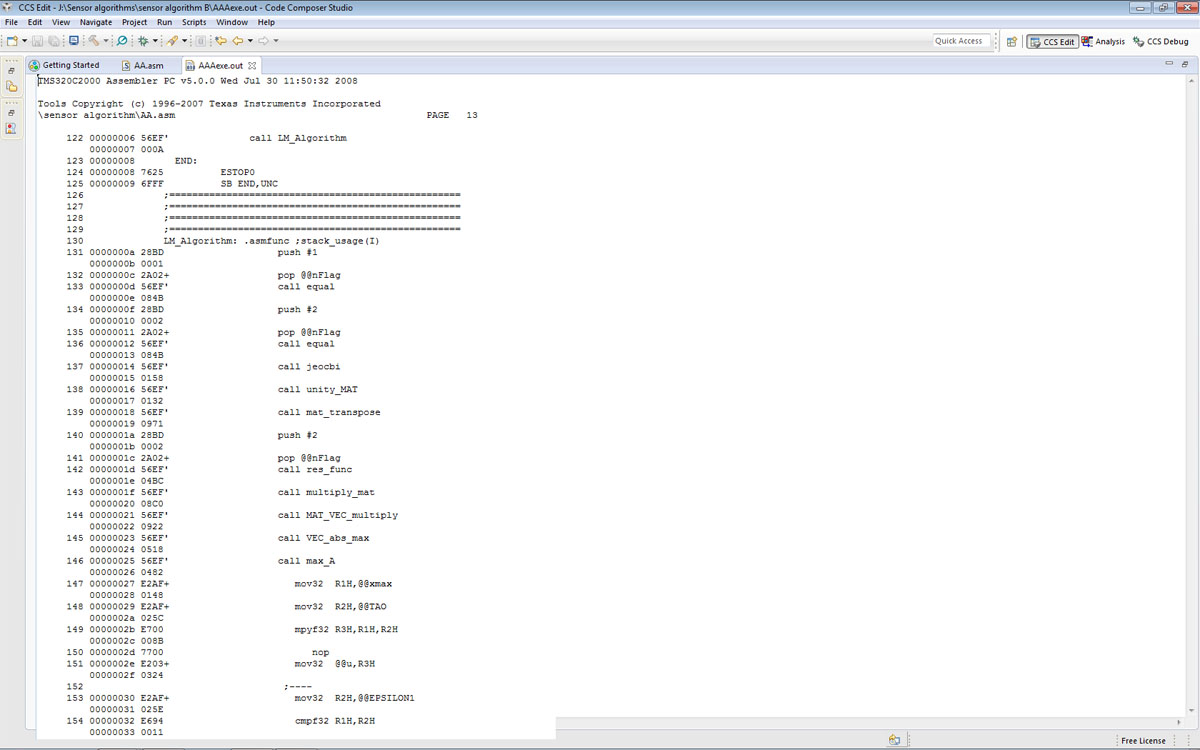The image size is (1200, 750).
Task: Click the Debug bug icon
Action: click(143, 41)
